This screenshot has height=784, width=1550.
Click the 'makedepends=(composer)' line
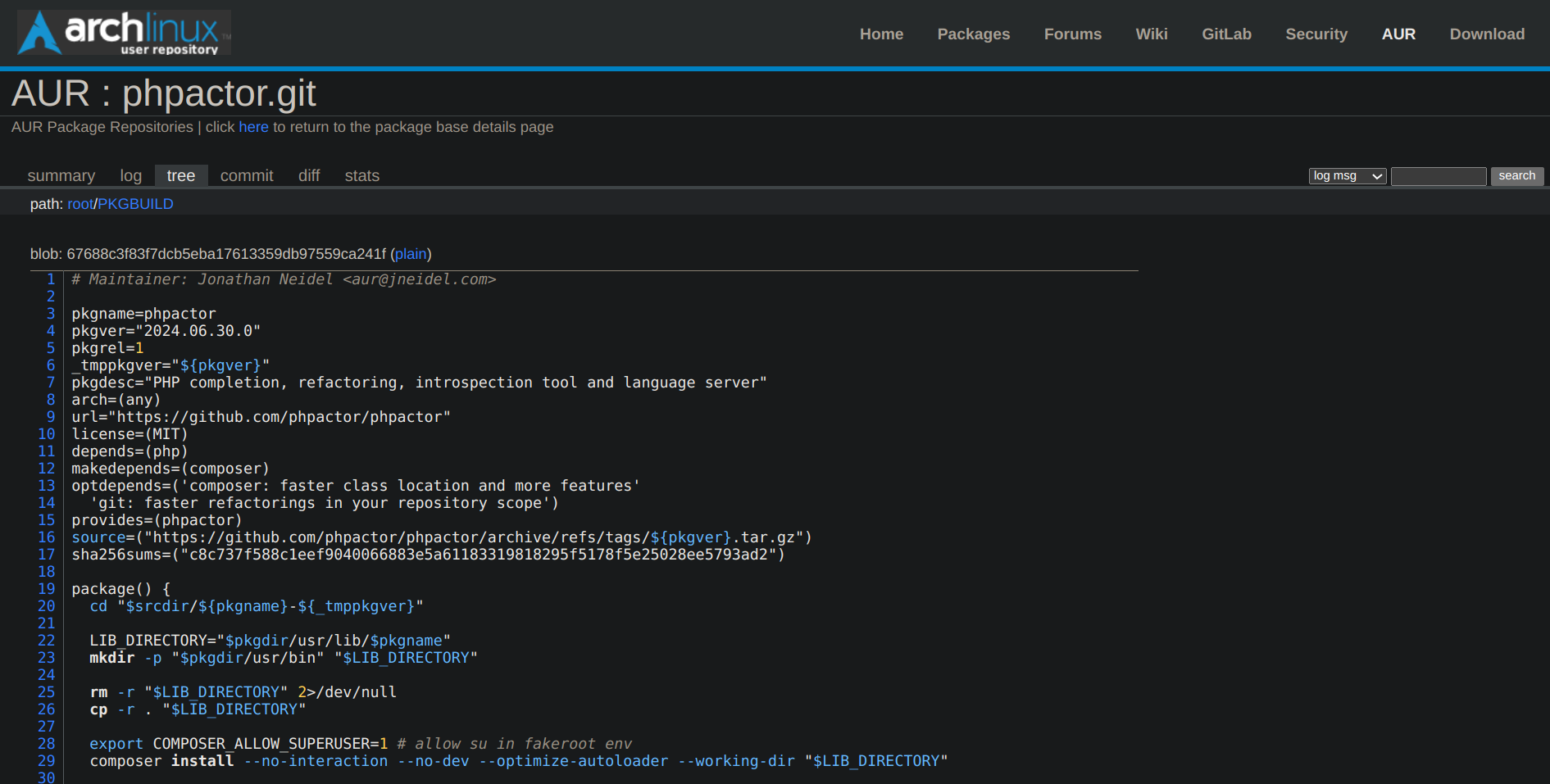pos(170,469)
